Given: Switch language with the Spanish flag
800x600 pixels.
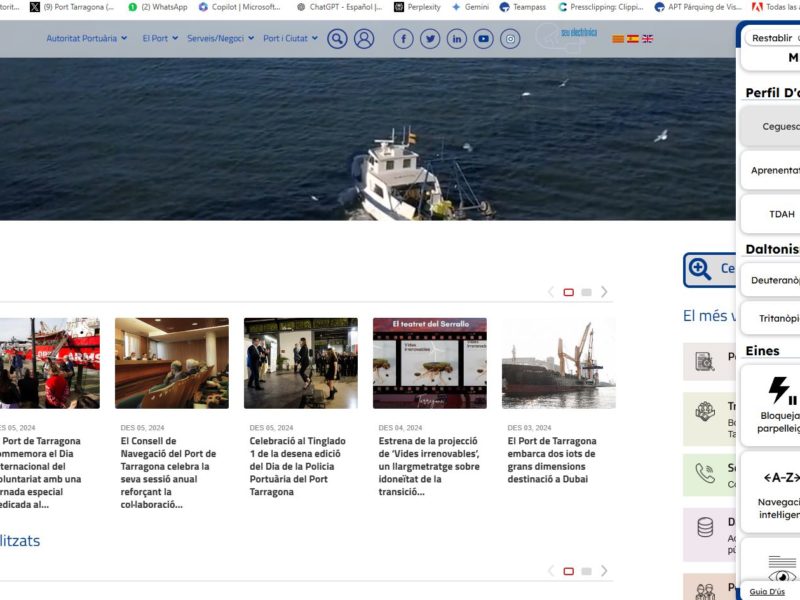Looking at the screenshot, I should tap(633, 39).
